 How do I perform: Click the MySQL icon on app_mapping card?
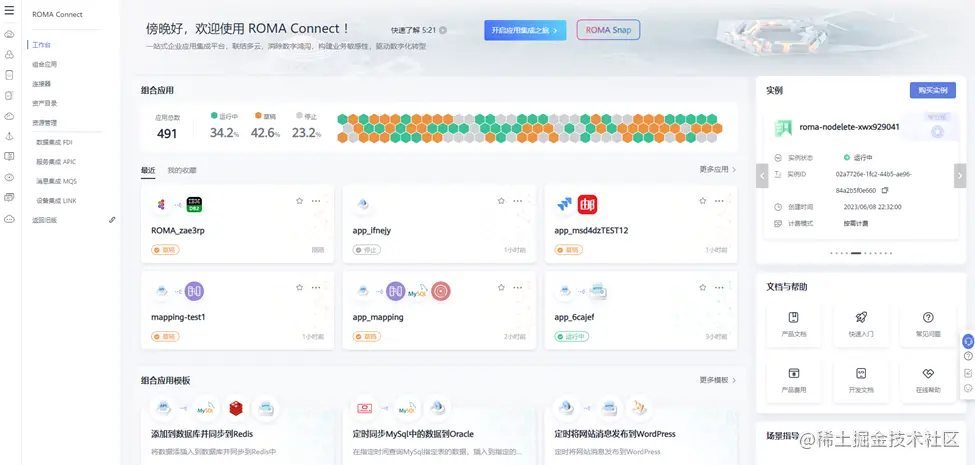pos(417,292)
